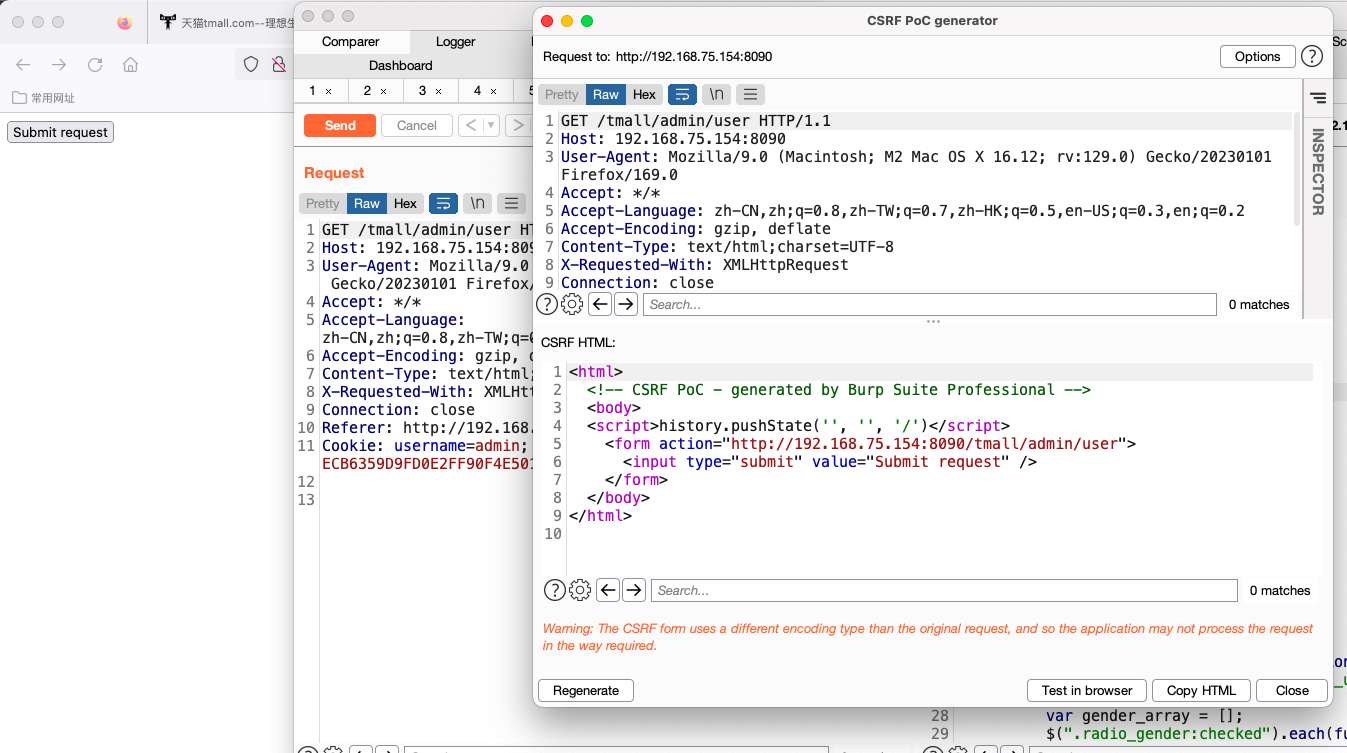Click Submit request button in Firefox page

point(60,132)
